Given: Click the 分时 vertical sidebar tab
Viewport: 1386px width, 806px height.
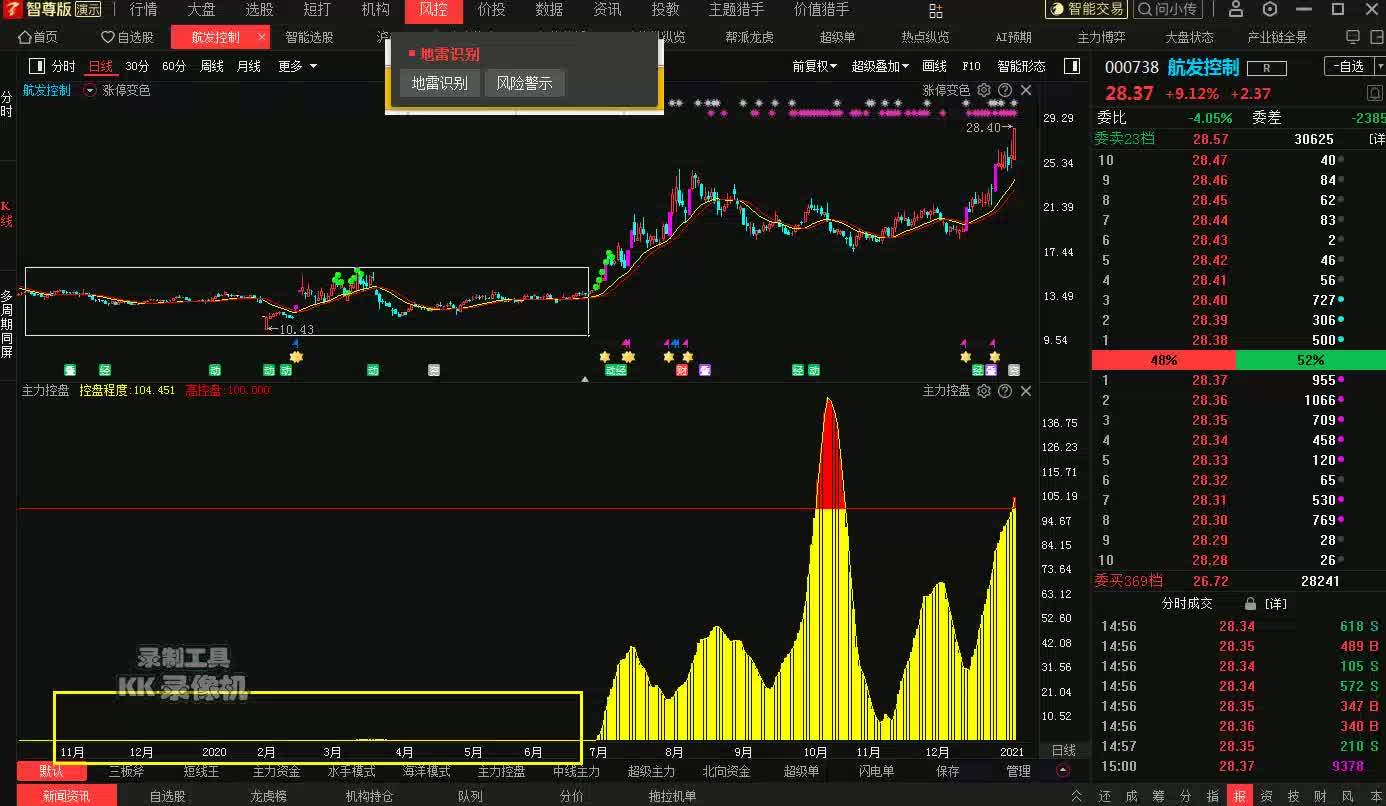Looking at the screenshot, I should coord(7,105).
